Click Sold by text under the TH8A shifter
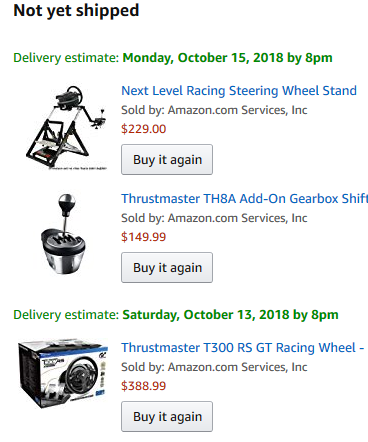Viewport: 368px width, 442px height. [214, 218]
